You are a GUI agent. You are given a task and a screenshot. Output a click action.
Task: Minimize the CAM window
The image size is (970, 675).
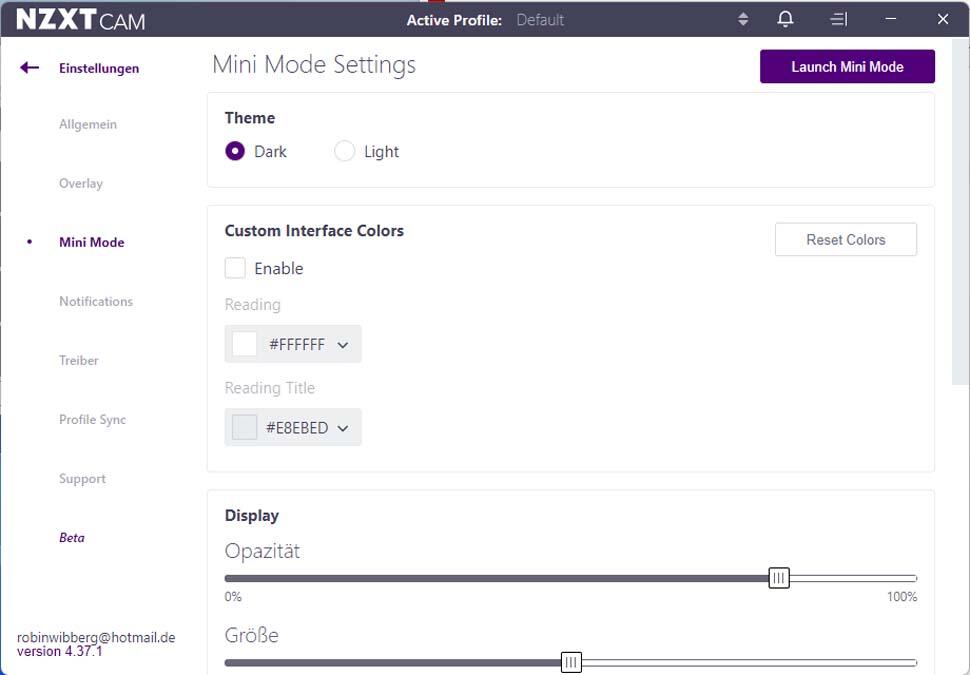click(x=890, y=19)
